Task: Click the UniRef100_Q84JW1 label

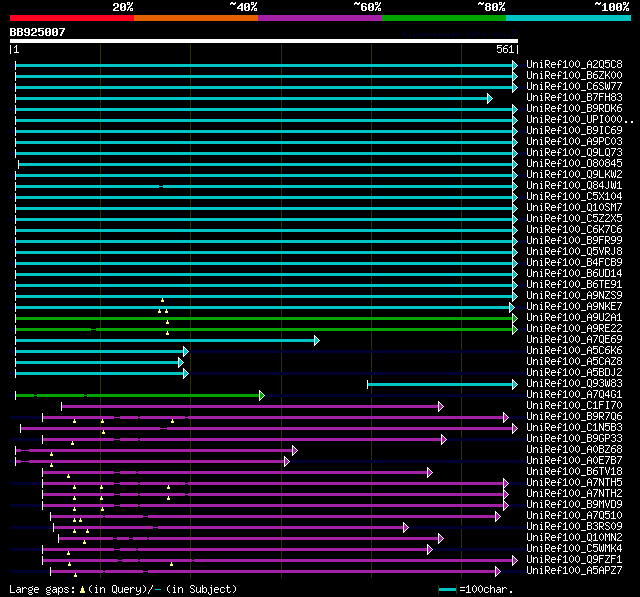Action: tap(574, 186)
